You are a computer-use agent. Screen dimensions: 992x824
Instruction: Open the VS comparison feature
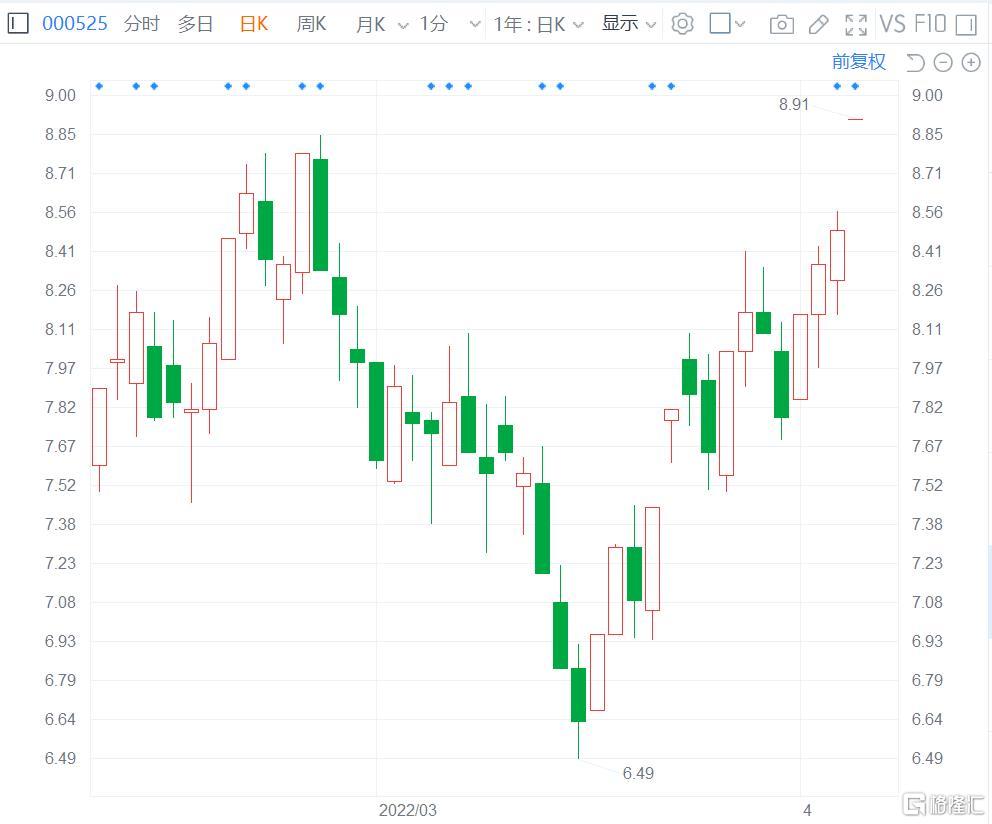(x=893, y=24)
